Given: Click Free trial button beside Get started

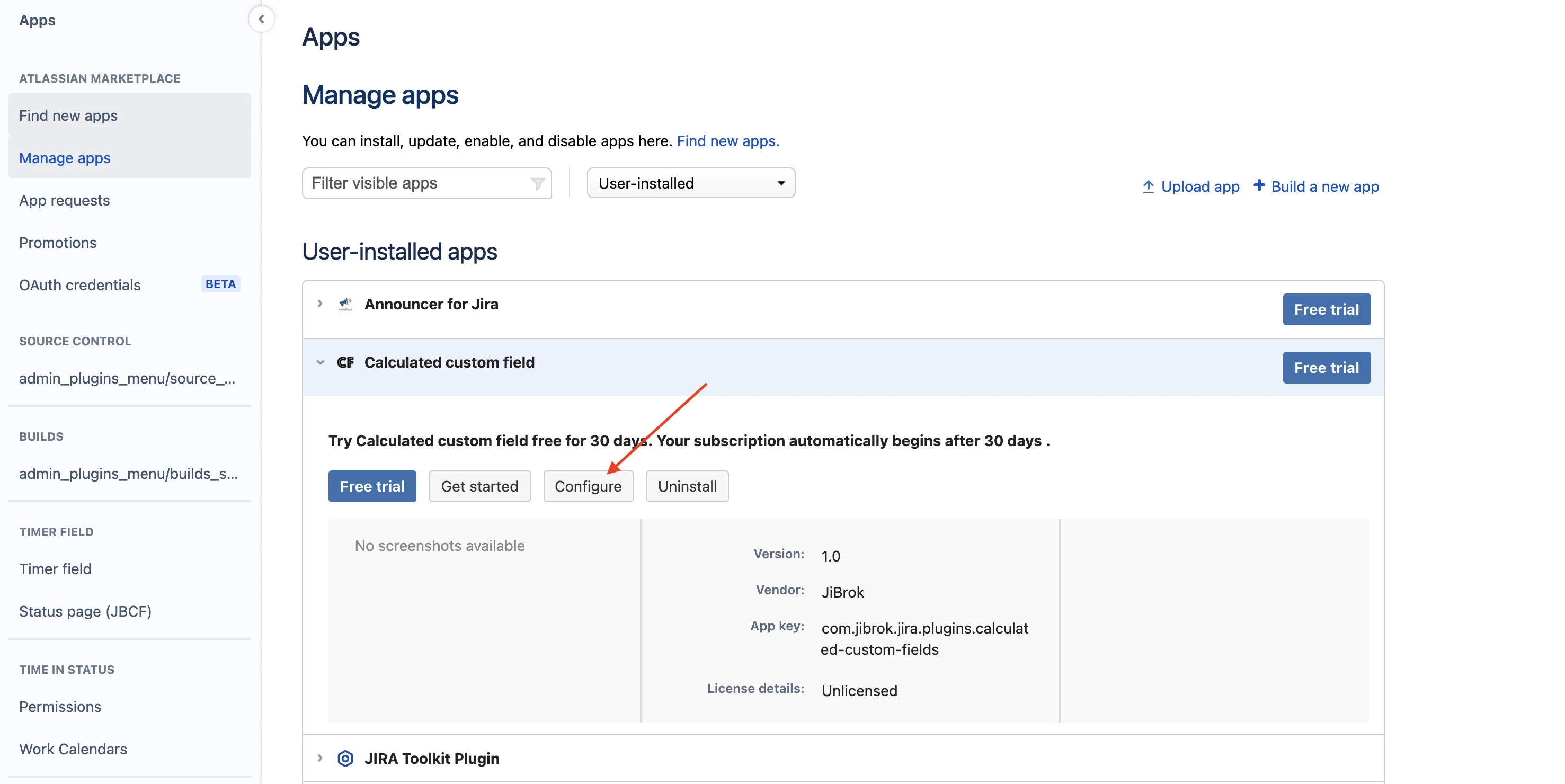Looking at the screenshot, I should click(372, 486).
